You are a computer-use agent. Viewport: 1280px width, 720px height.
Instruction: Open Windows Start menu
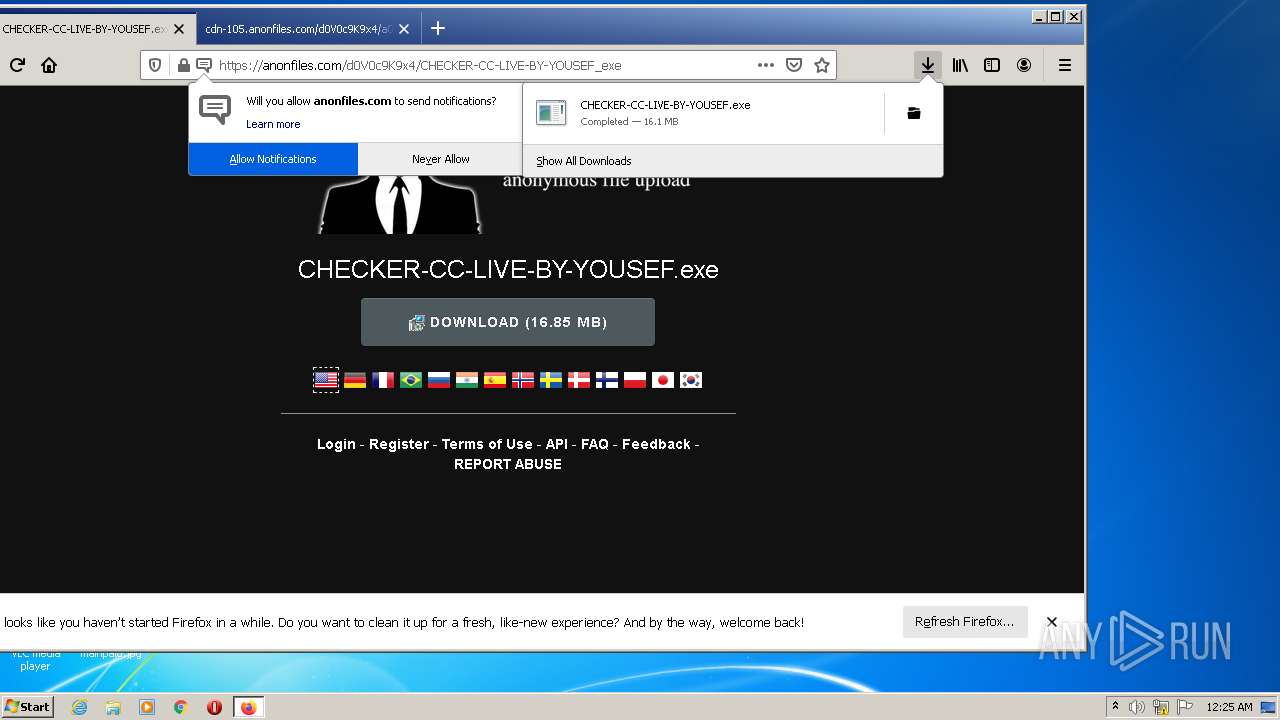pos(27,706)
